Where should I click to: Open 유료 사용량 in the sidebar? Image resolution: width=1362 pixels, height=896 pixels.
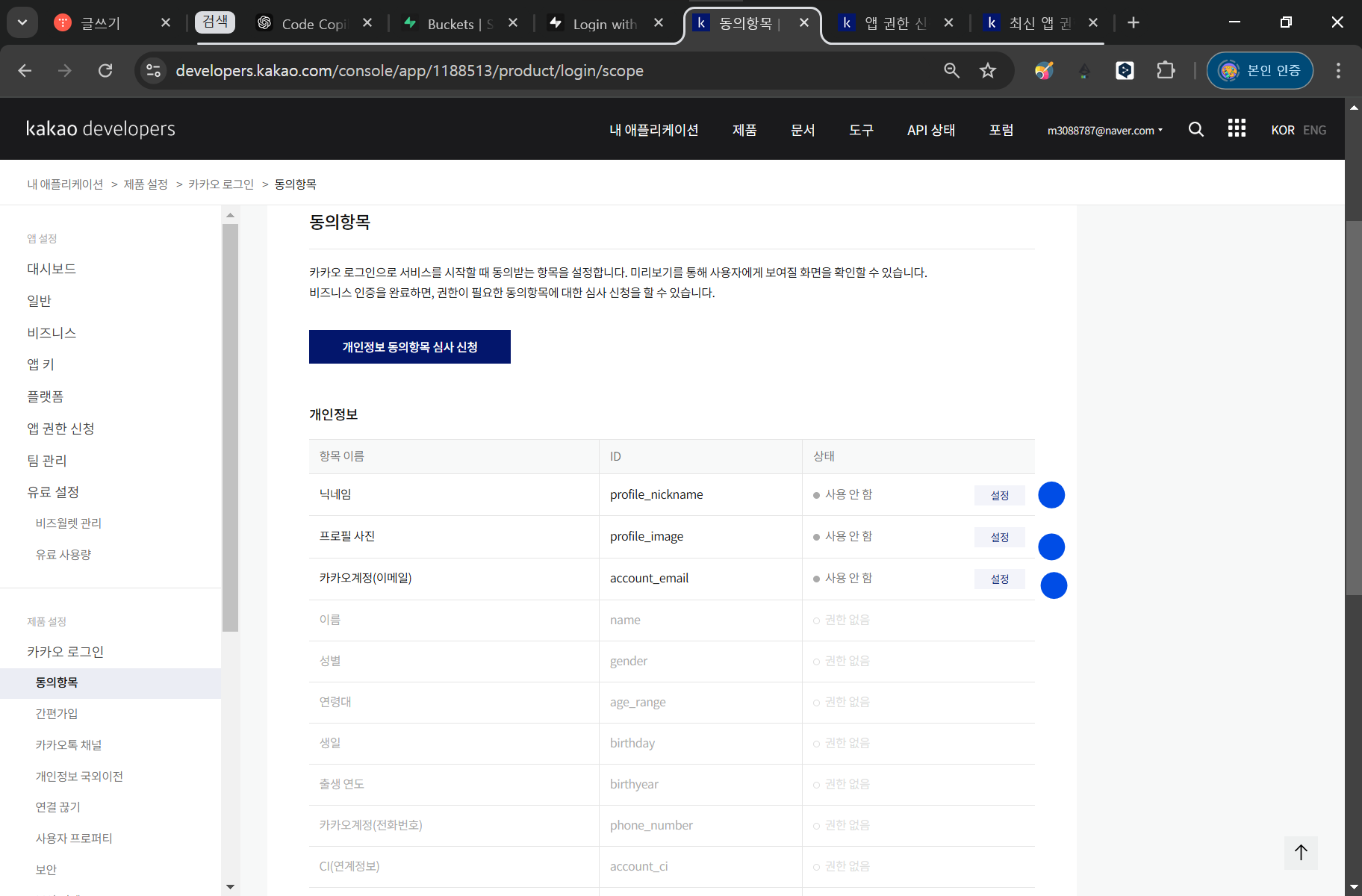pyautogui.click(x=63, y=555)
